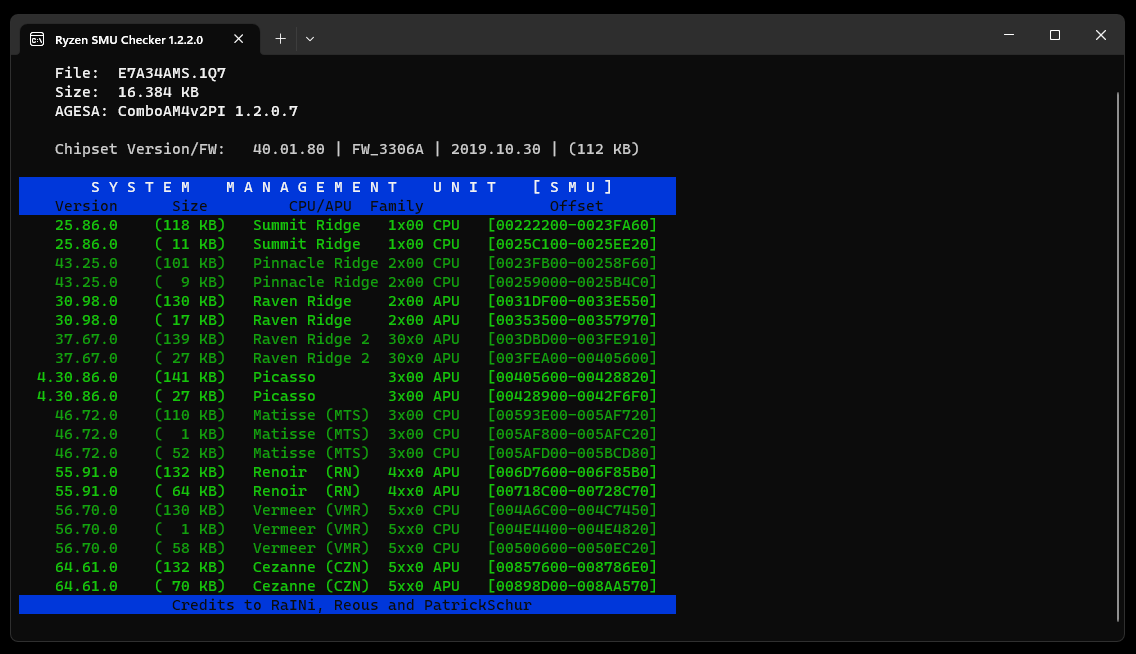Open a new terminal tab with plus

pyautogui.click(x=280, y=39)
